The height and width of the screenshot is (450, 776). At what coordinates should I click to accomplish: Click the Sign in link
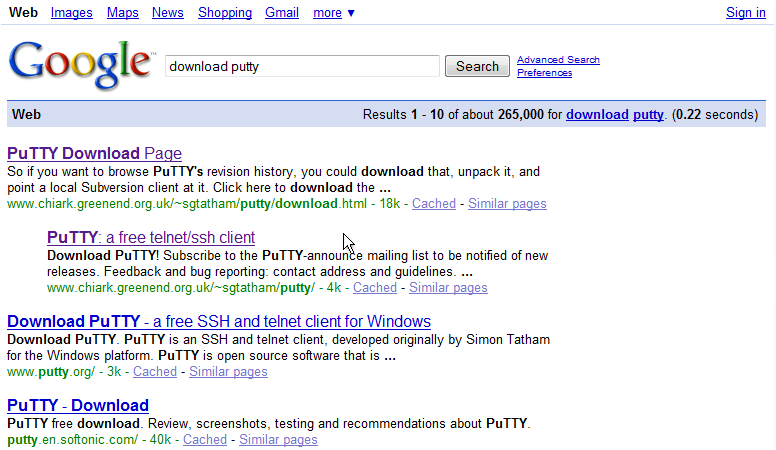(x=745, y=12)
